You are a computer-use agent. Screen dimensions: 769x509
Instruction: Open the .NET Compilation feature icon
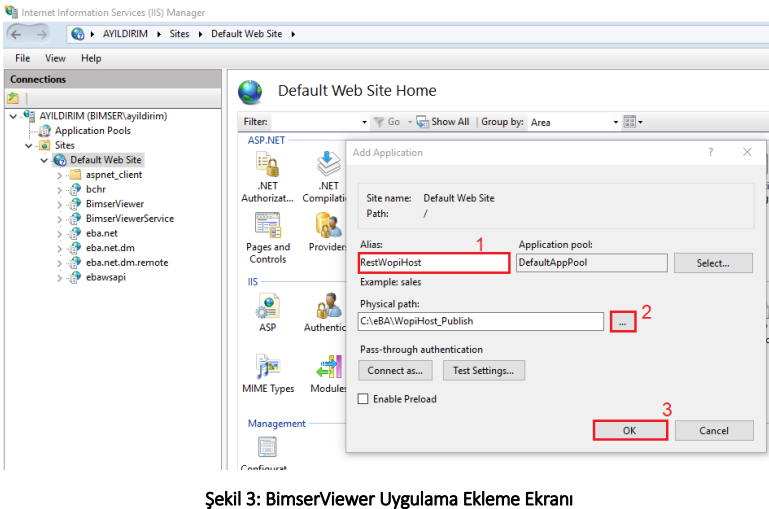click(x=329, y=164)
